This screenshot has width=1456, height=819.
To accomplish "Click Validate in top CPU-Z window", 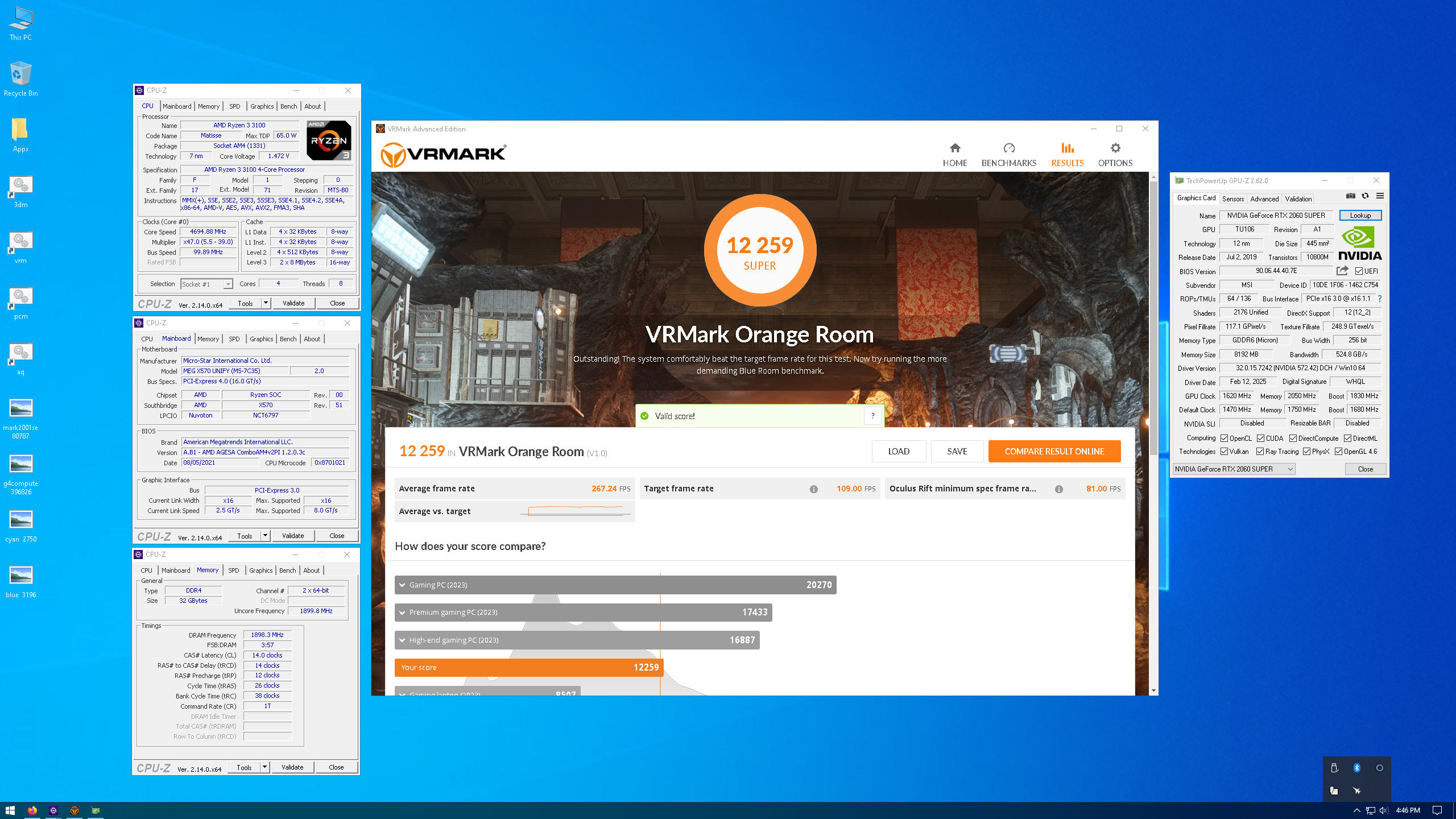I will click(293, 303).
